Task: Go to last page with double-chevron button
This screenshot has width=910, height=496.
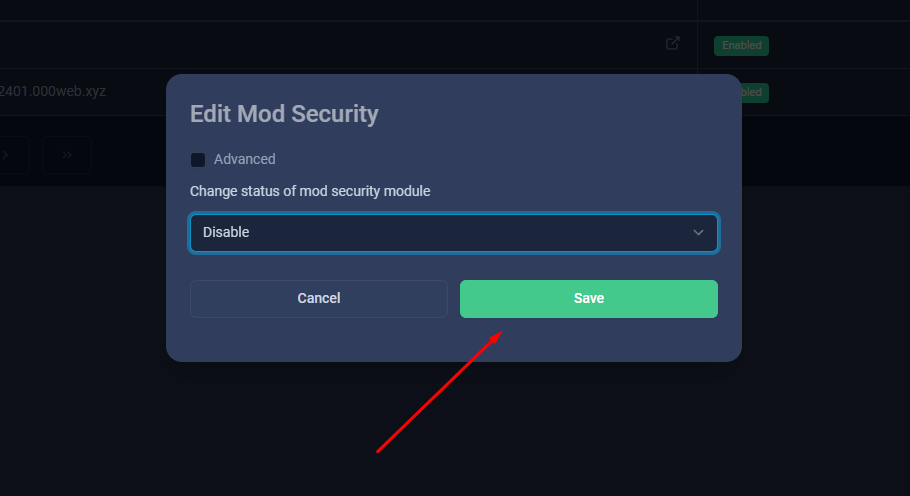Action: point(67,155)
